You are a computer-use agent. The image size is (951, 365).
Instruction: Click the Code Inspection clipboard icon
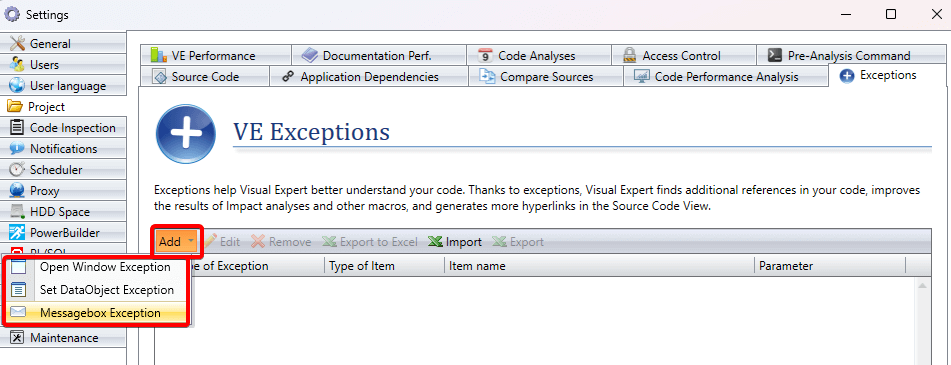click(18, 128)
